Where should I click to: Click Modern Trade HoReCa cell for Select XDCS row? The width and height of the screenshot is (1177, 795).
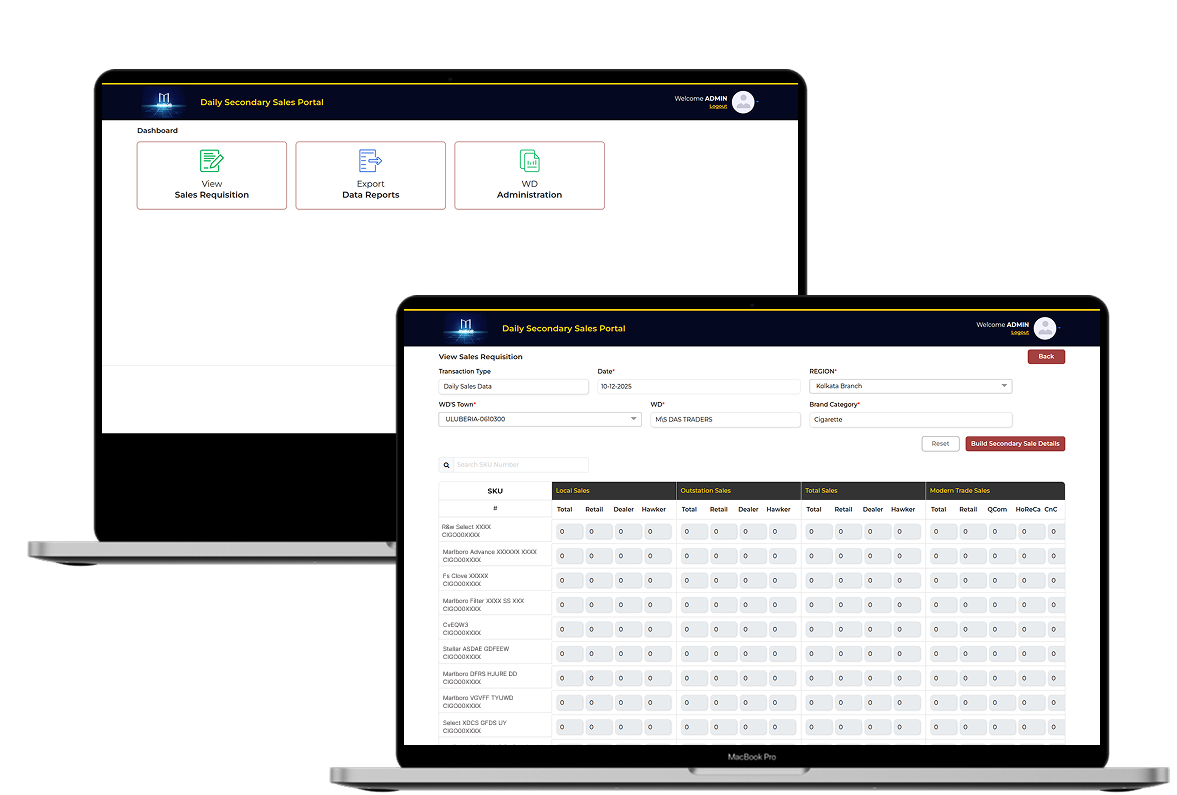coord(1032,727)
